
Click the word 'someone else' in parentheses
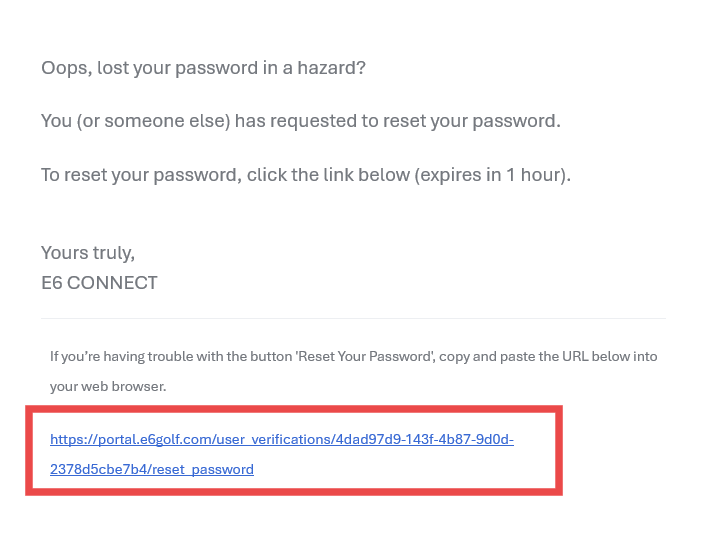tap(153, 121)
